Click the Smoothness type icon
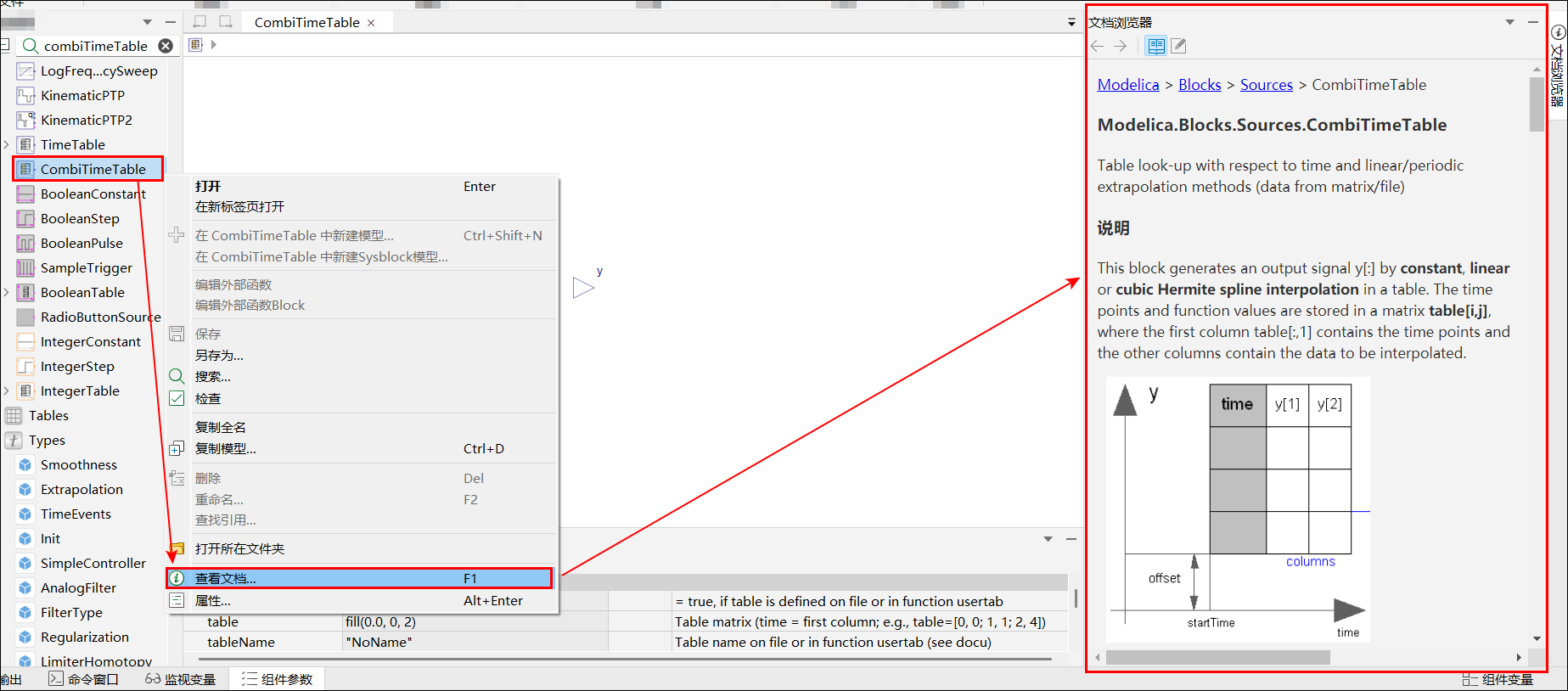 (25, 465)
